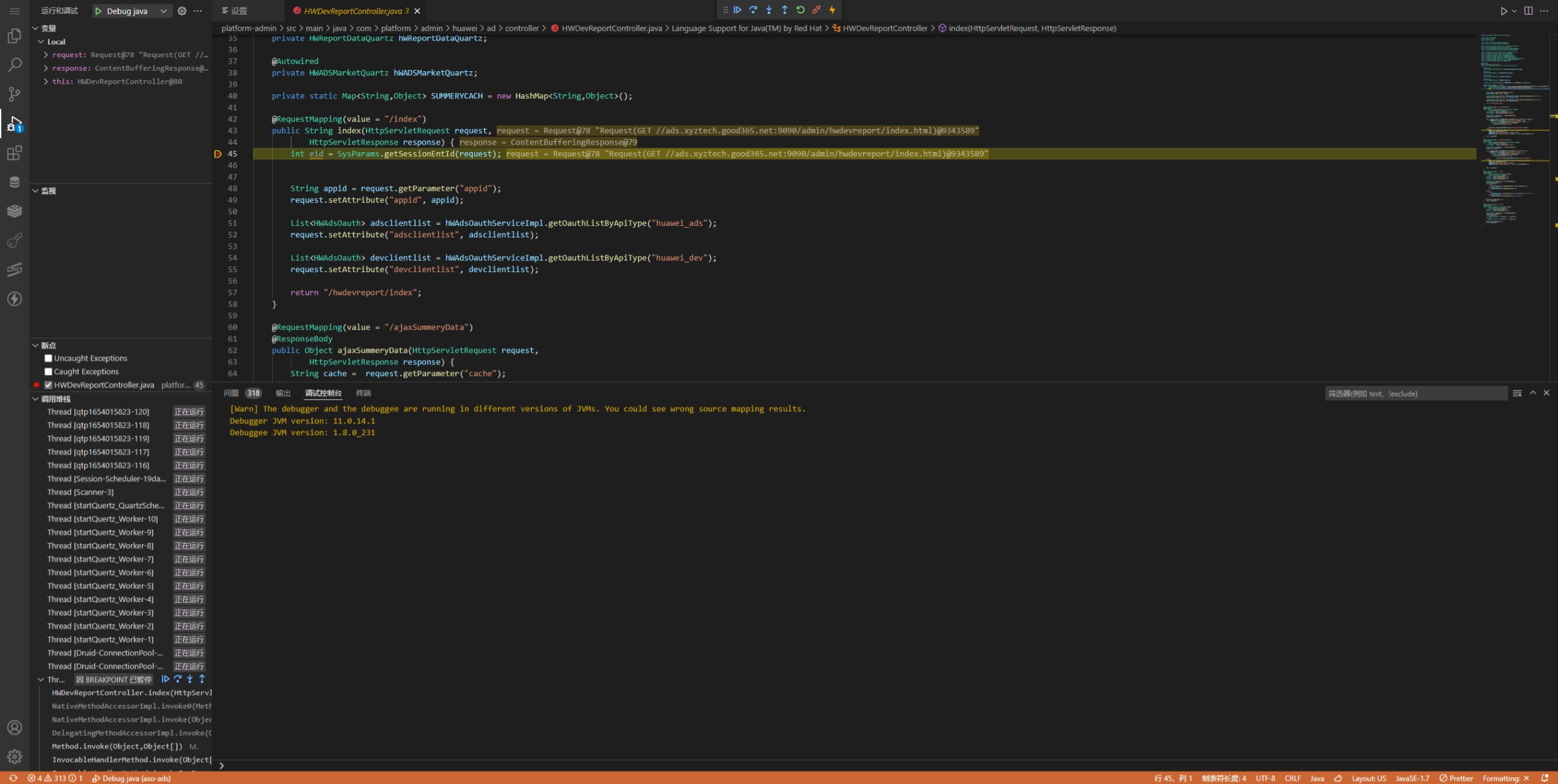1558x784 pixels.
Task: Click Debug java (aso-ads) in status bar
Action: [x=132, y=778]
